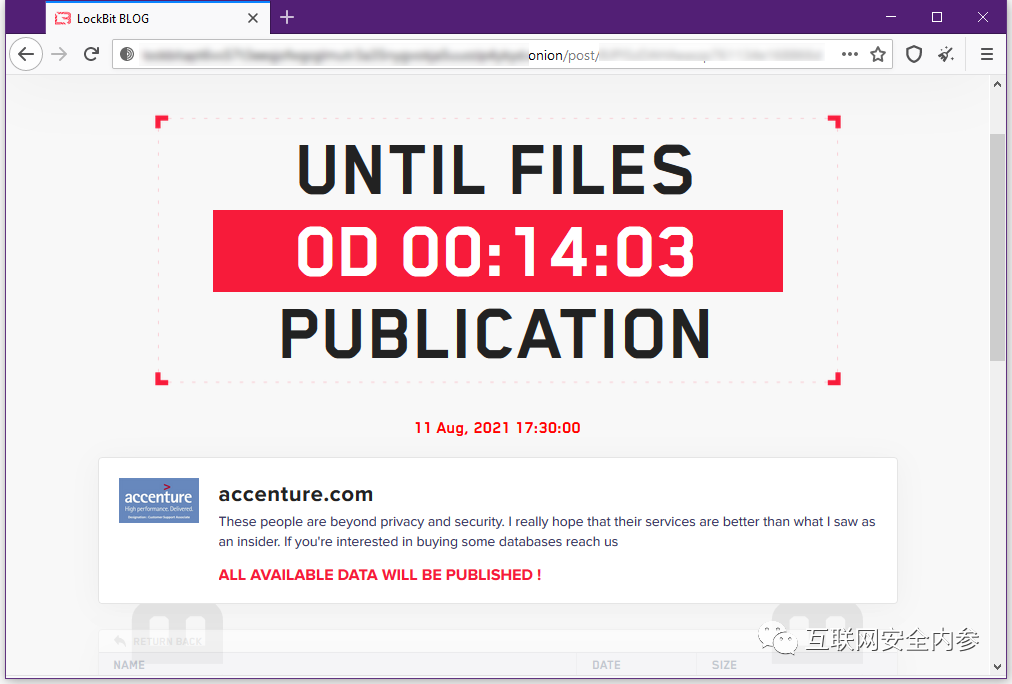Screen dimensions: 1012x684
Task: Click the PUBLICATION heading
Action: click(496, 334)
